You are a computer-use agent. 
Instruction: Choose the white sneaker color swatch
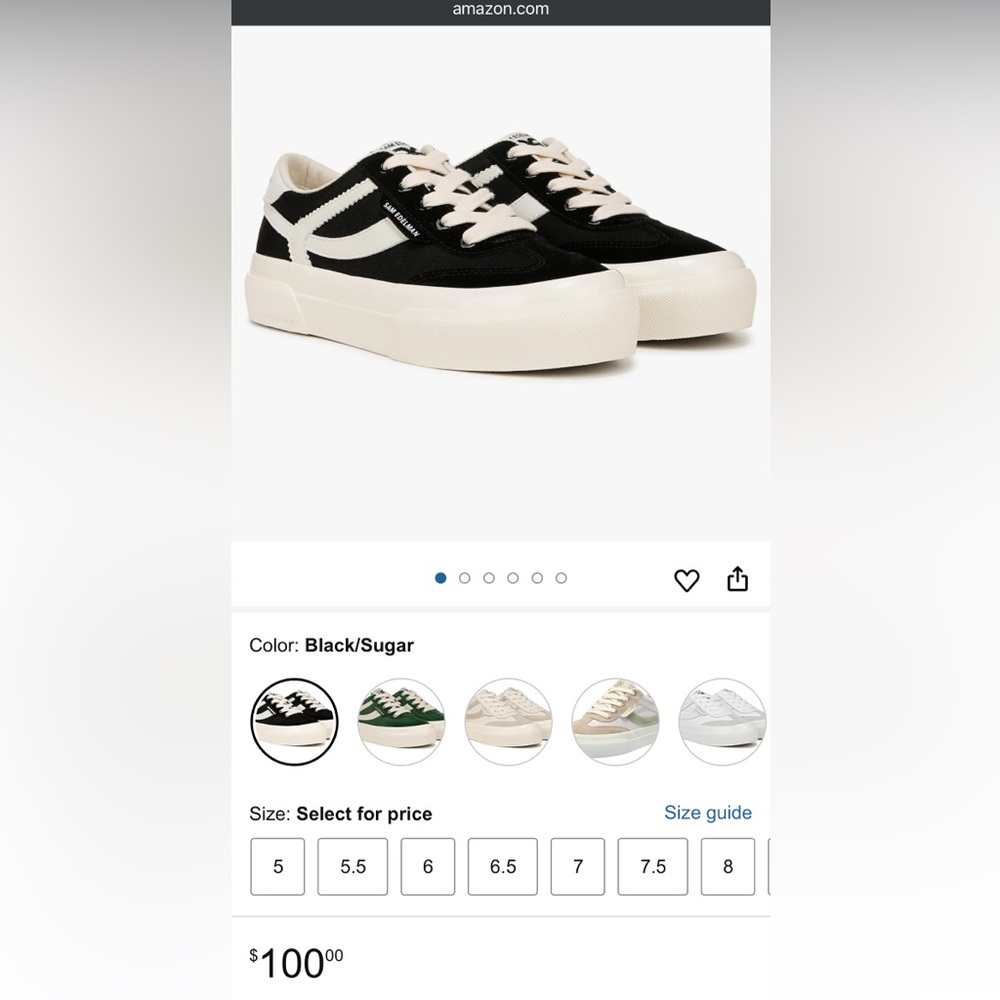coord(723,721)
